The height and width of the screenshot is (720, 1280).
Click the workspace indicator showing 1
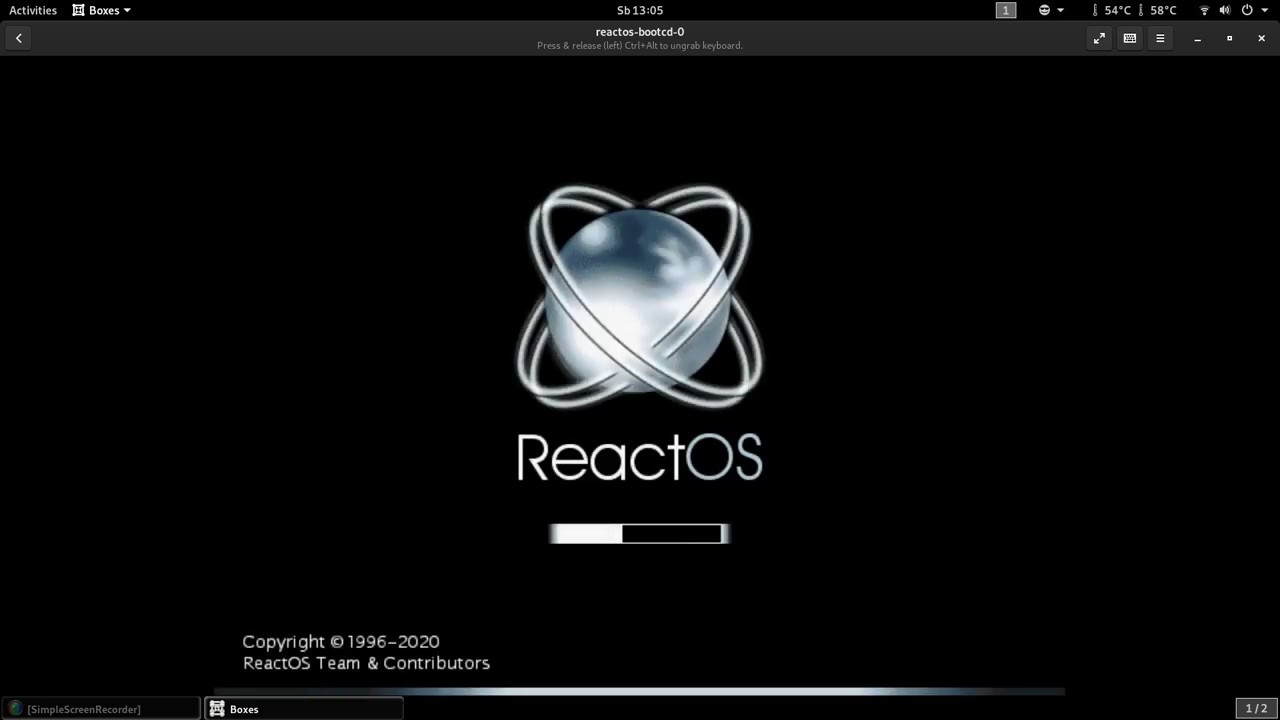[x=1006, y=10]
